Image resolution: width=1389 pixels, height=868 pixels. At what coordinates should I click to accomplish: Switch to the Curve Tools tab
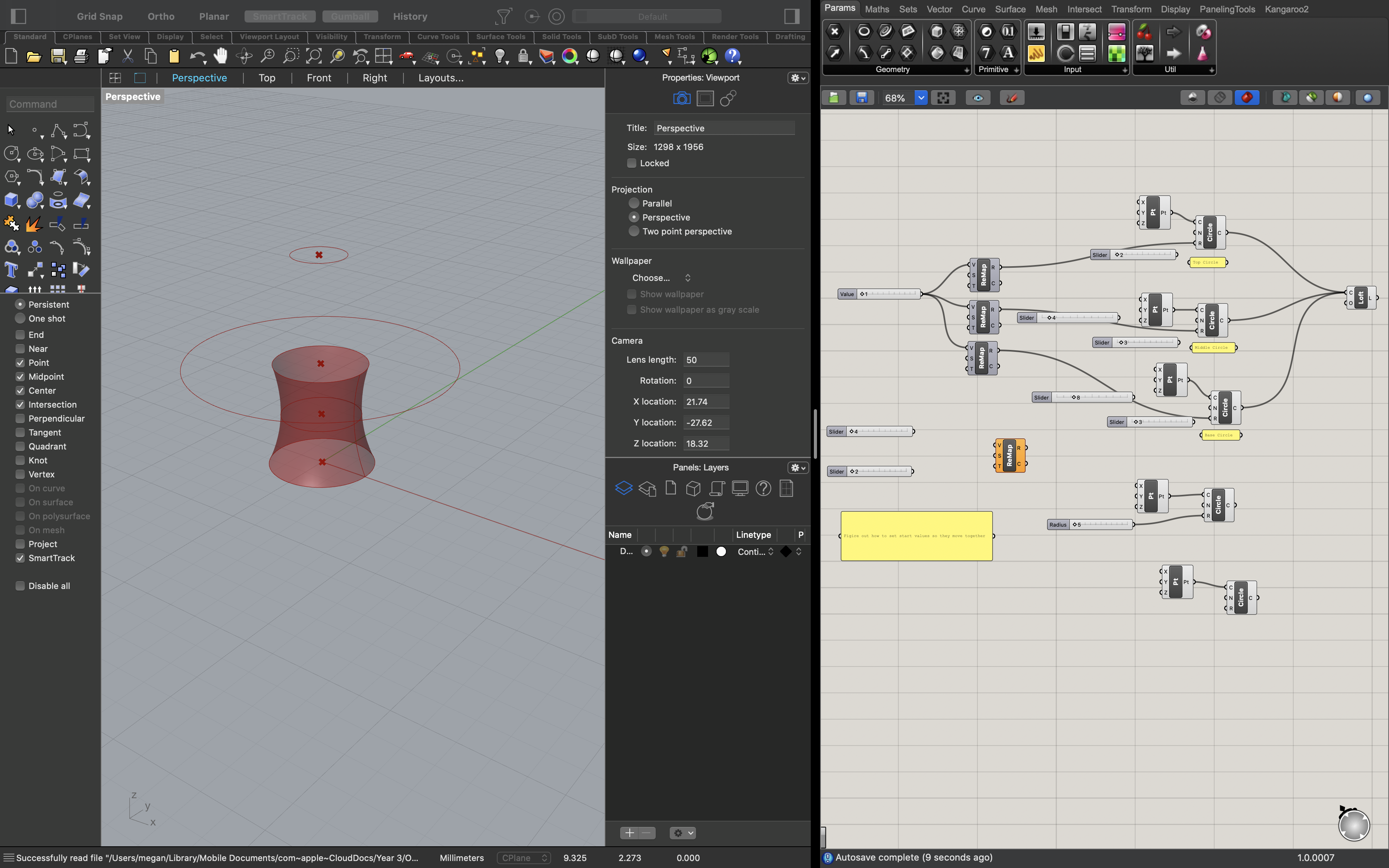(438, 37)
